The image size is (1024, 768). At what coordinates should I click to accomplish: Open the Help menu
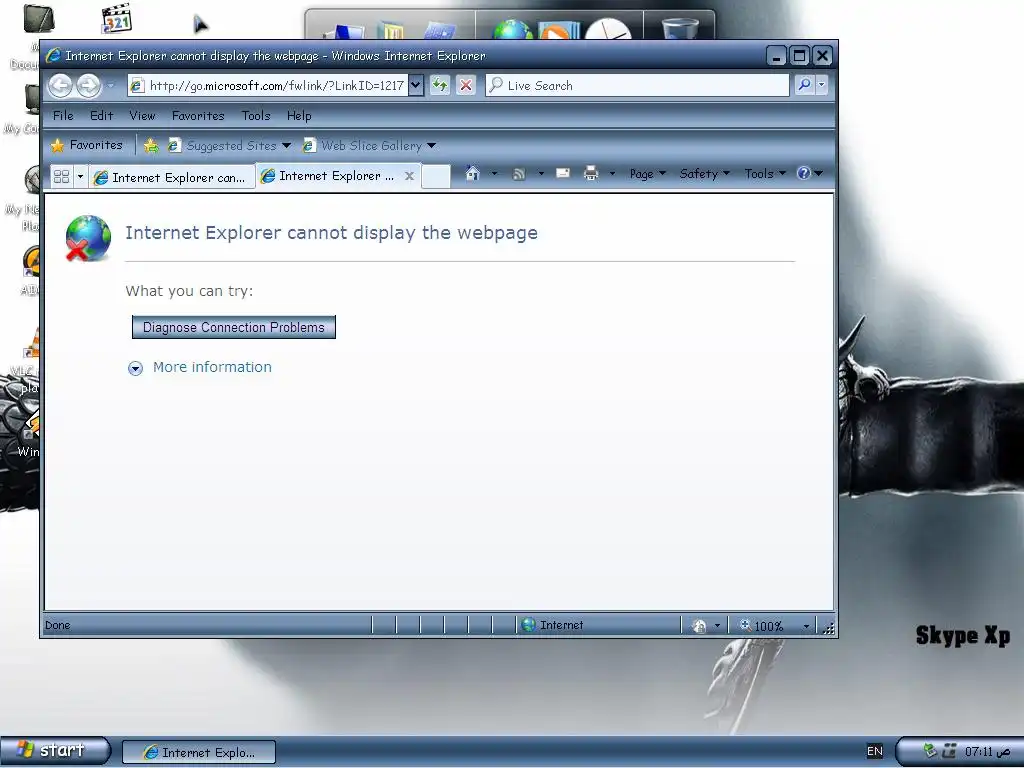299,116
